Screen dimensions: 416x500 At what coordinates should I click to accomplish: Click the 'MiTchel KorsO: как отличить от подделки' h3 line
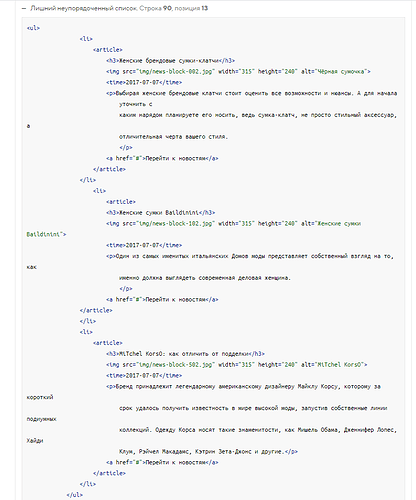(185, 354)
